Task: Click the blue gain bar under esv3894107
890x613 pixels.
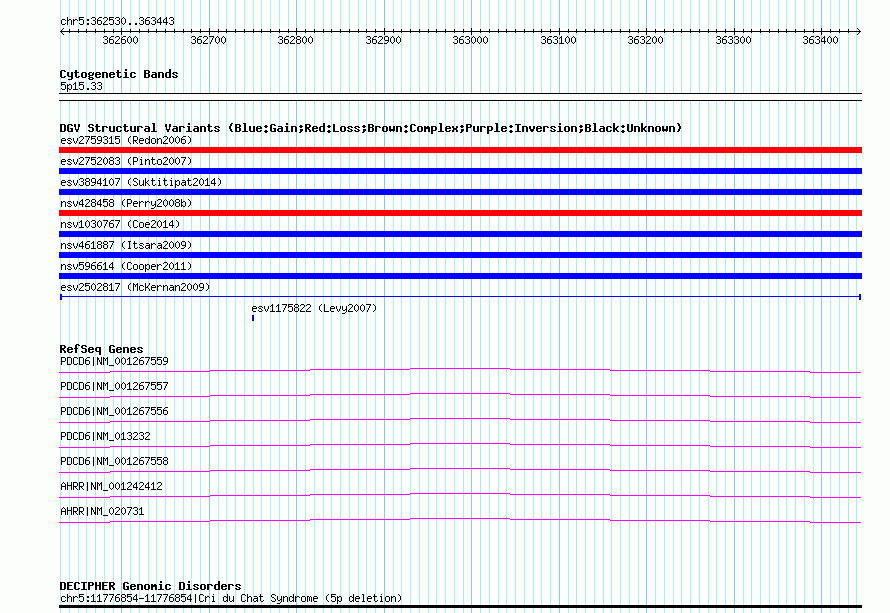Action: (x=460, y=192)
